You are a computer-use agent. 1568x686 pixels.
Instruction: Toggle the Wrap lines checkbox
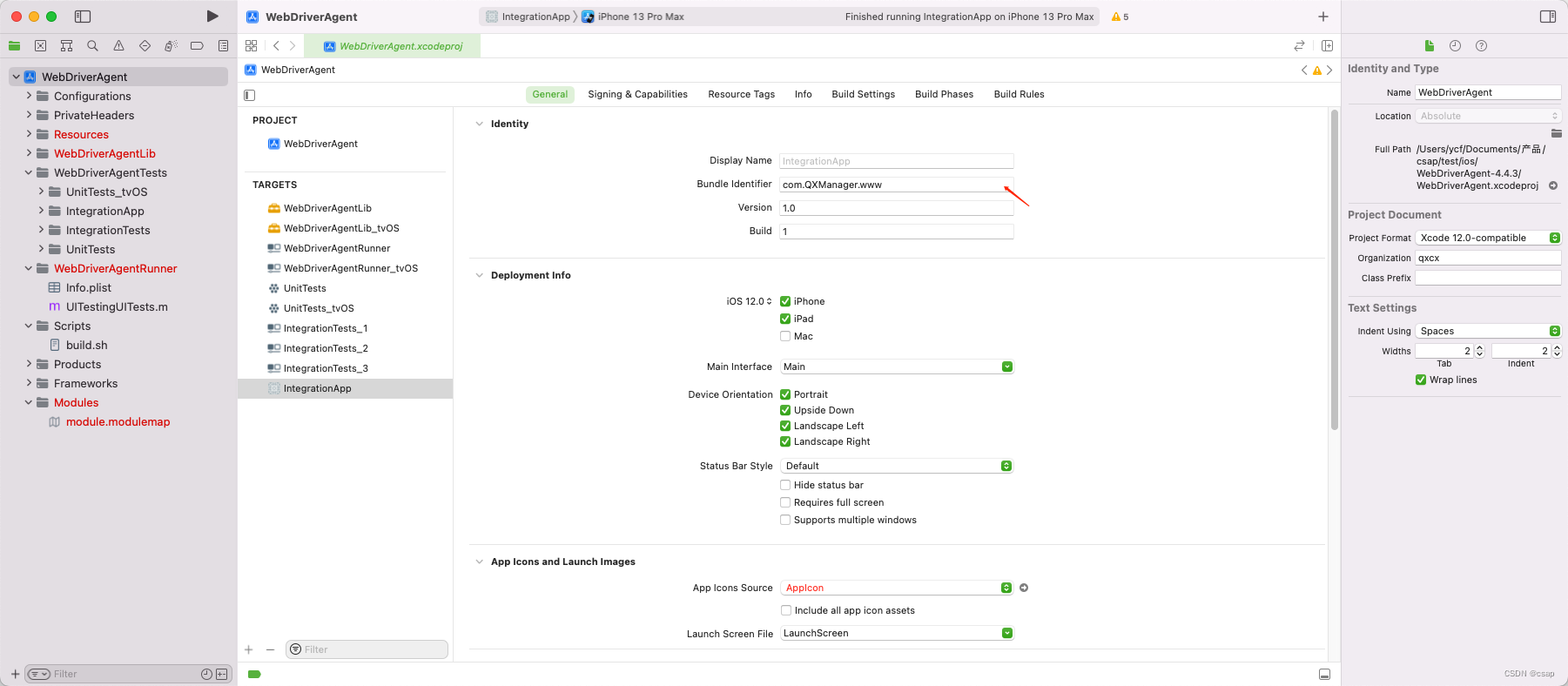pos(1421,380)
